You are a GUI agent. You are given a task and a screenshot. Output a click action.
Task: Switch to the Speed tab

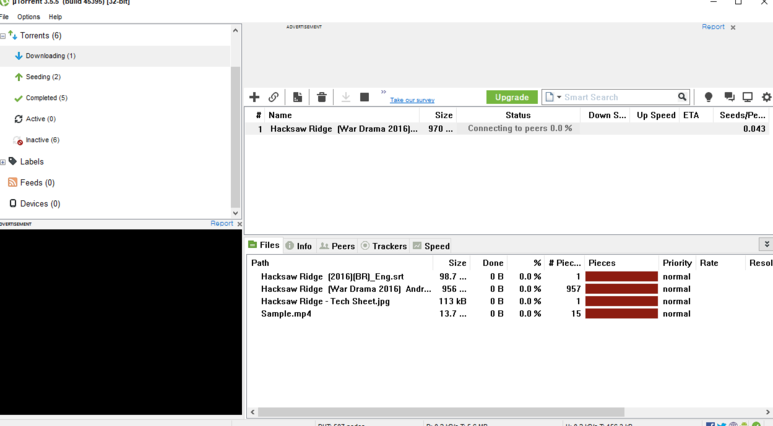tap(431, 246)
